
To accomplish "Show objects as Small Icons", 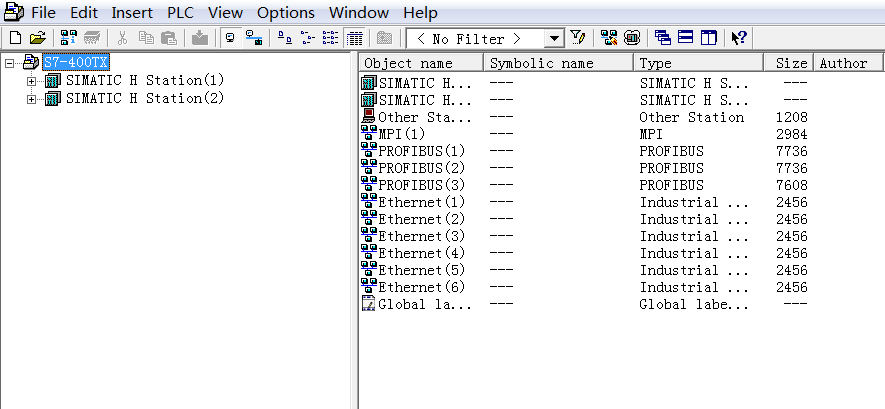I will [308, 38].
